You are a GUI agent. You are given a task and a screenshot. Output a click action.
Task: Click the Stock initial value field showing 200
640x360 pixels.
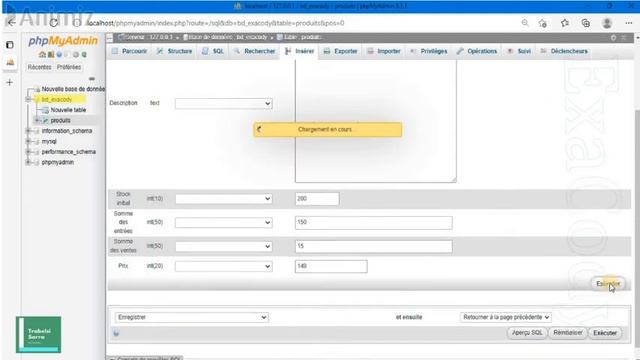317,199
